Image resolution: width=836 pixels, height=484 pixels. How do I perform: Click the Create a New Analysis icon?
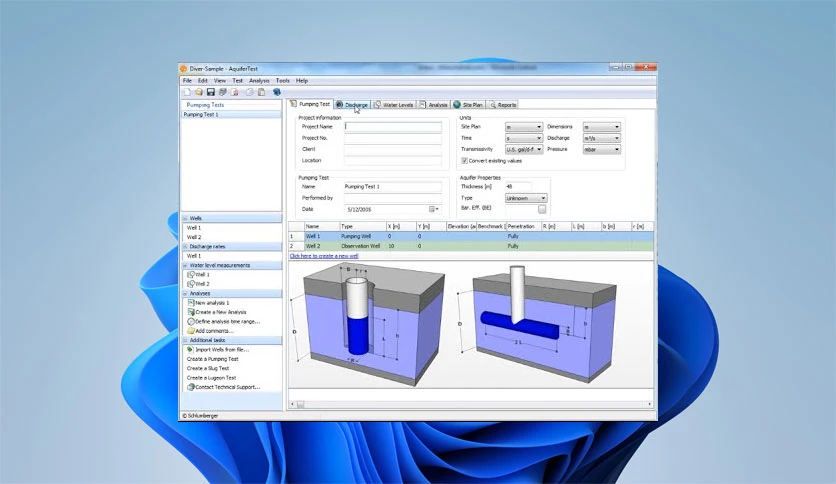[191, 312]
